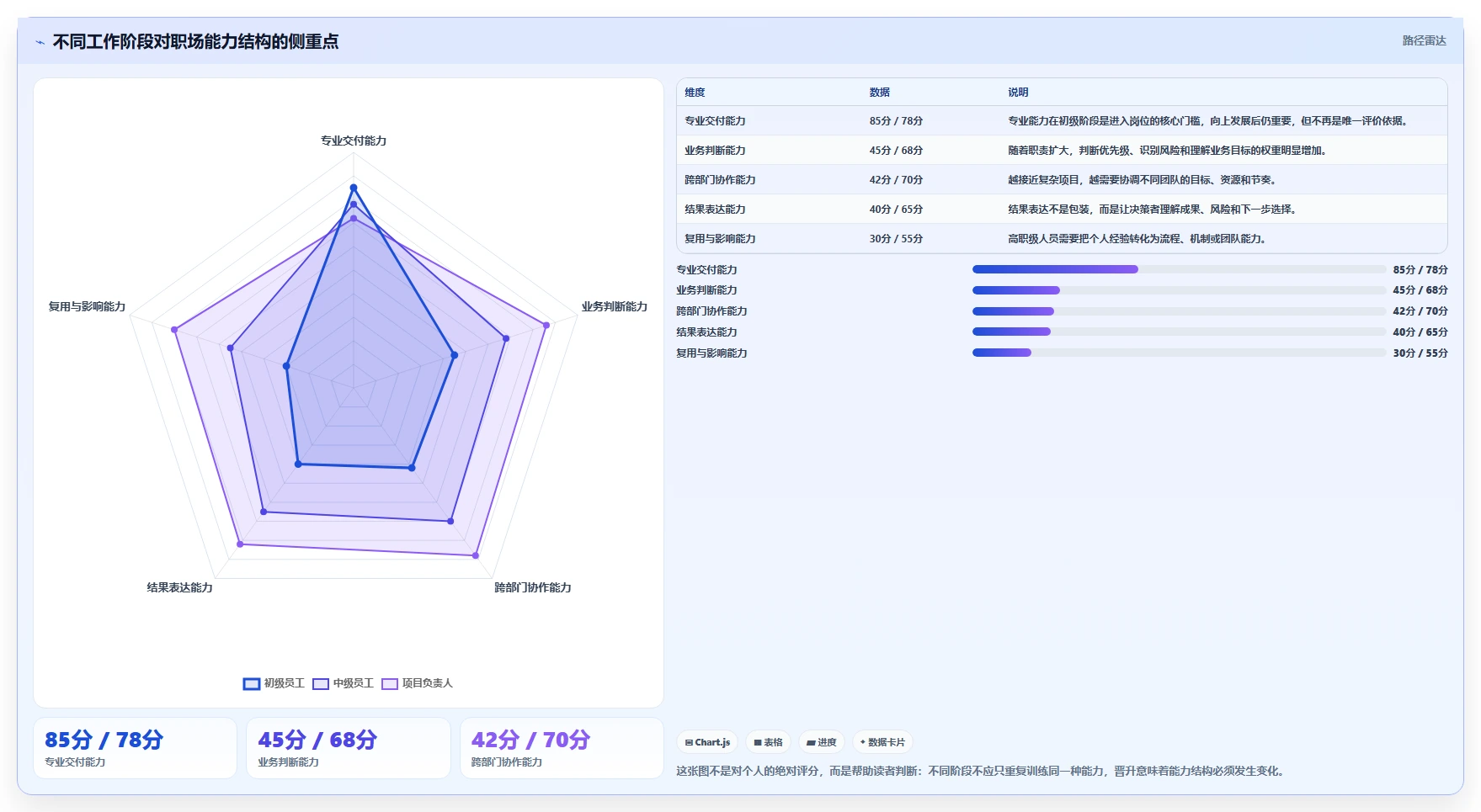Toggle the 初级员工 legend series

tap(274, 683)
